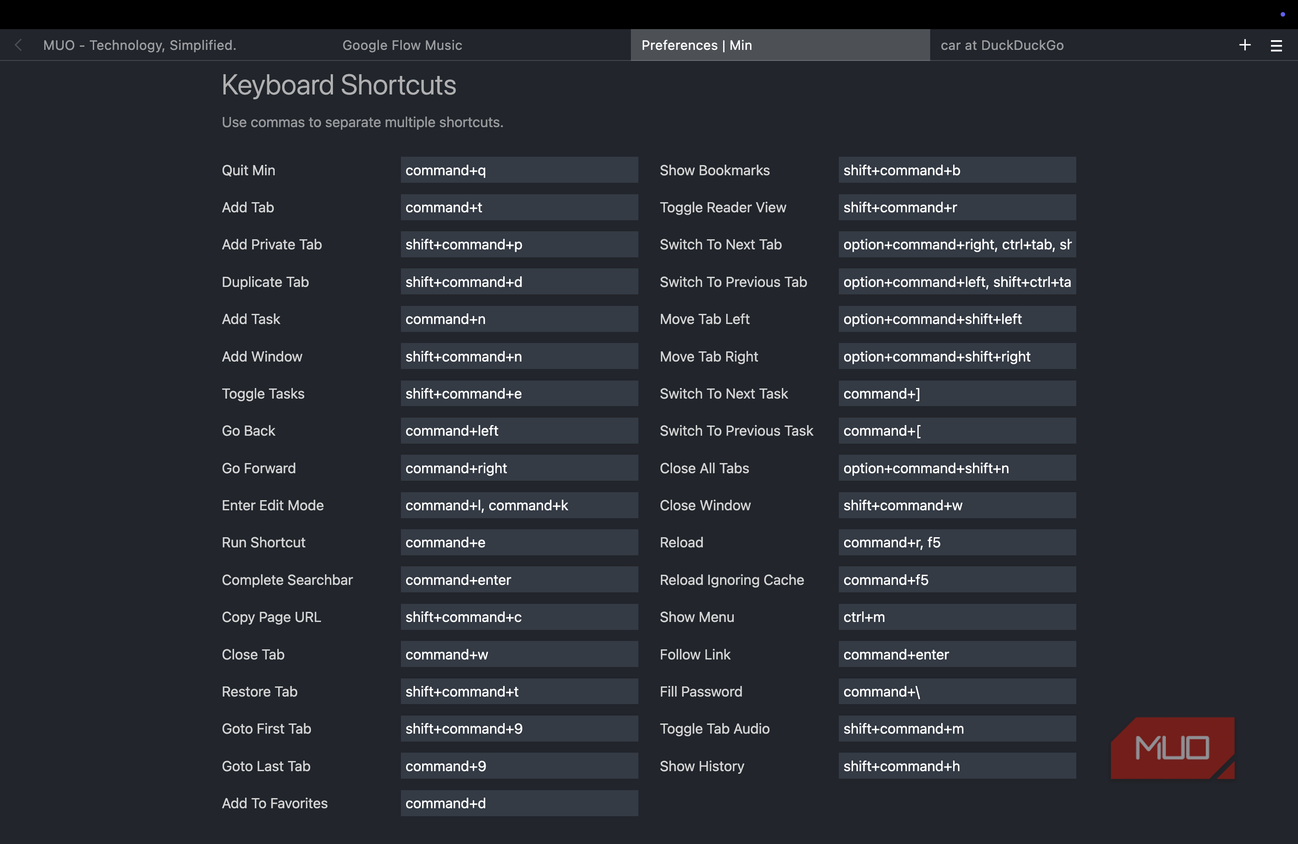Edit the Run Shortcut shortcut field

coord(519,542)
